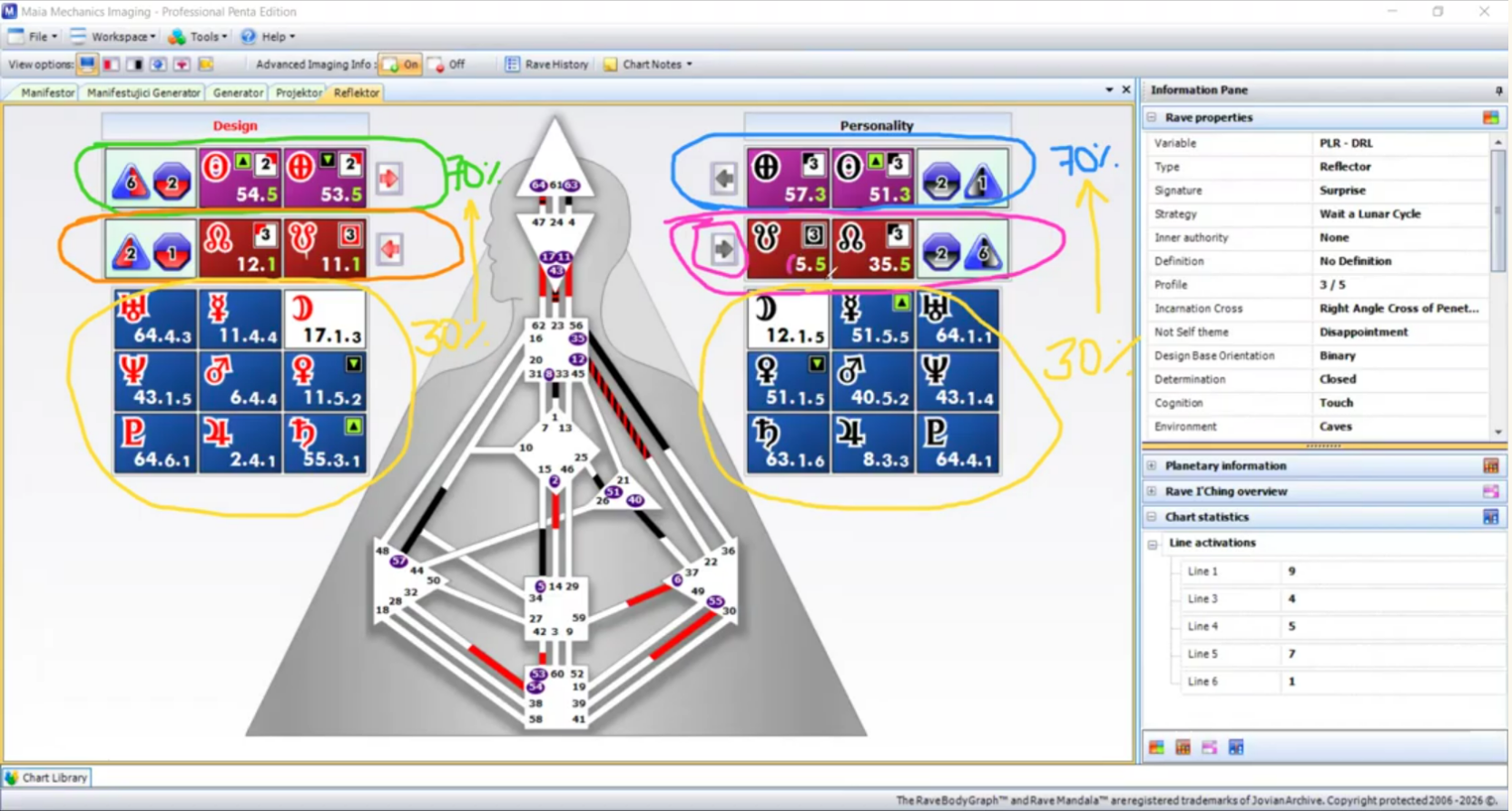Expand the Planetary information section
Viewport: 1512px width, 811px height.
[1152, 466]
